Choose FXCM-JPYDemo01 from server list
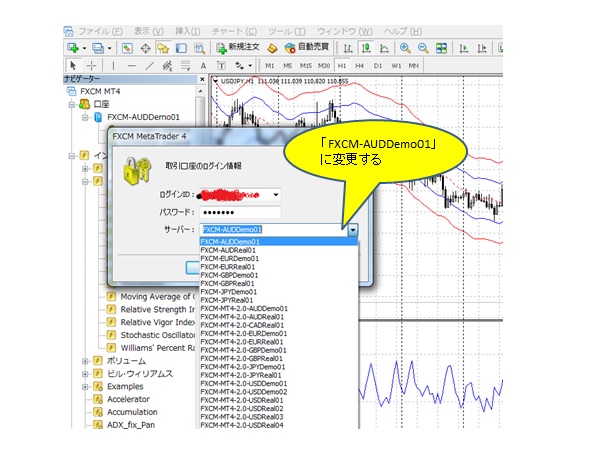Screen dimensions: 599x463 coord(279,292)
